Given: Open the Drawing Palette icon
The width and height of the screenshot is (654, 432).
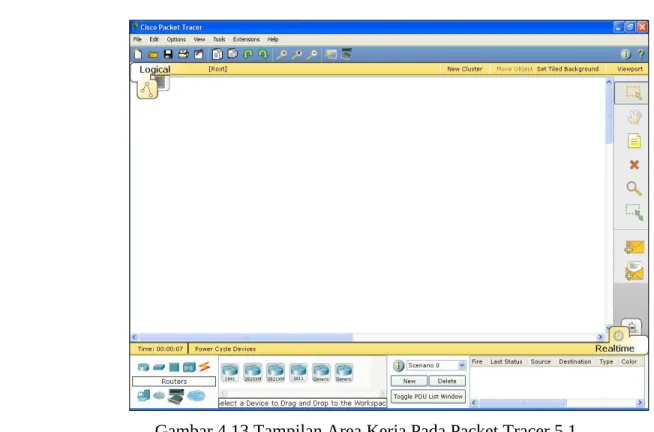Looking at the screenshot, I should (331, 54).
